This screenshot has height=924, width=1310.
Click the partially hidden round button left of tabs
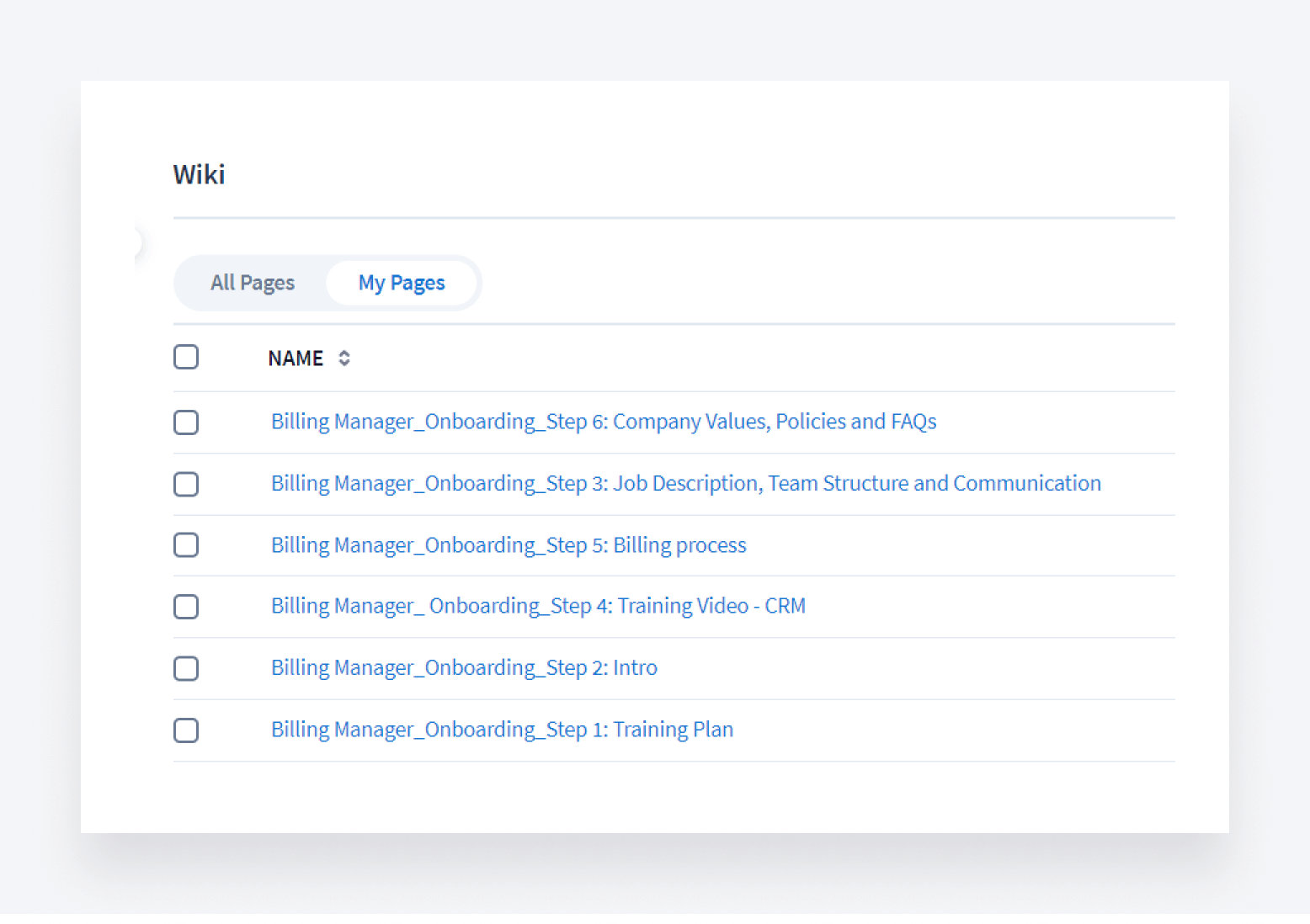137,243
